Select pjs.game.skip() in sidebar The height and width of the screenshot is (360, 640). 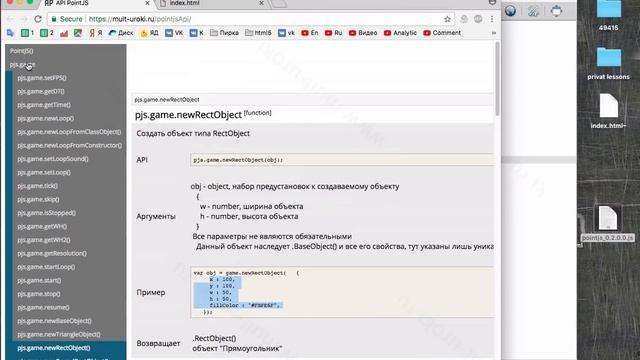pos(38,199)
